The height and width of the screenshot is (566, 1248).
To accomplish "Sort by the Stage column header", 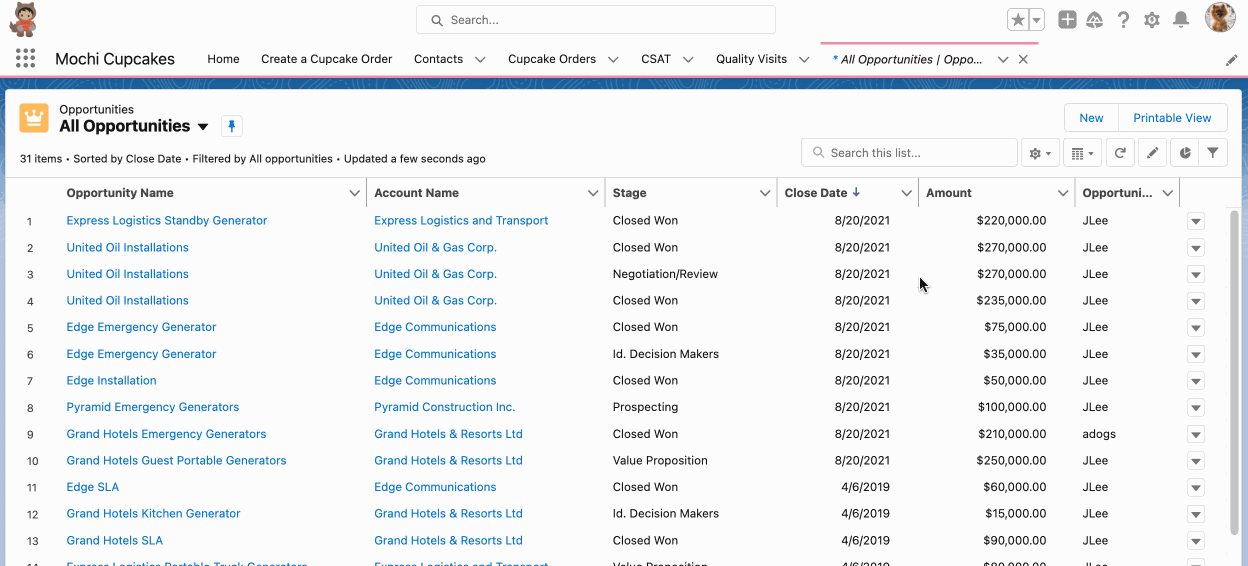I will click(629, 193).
